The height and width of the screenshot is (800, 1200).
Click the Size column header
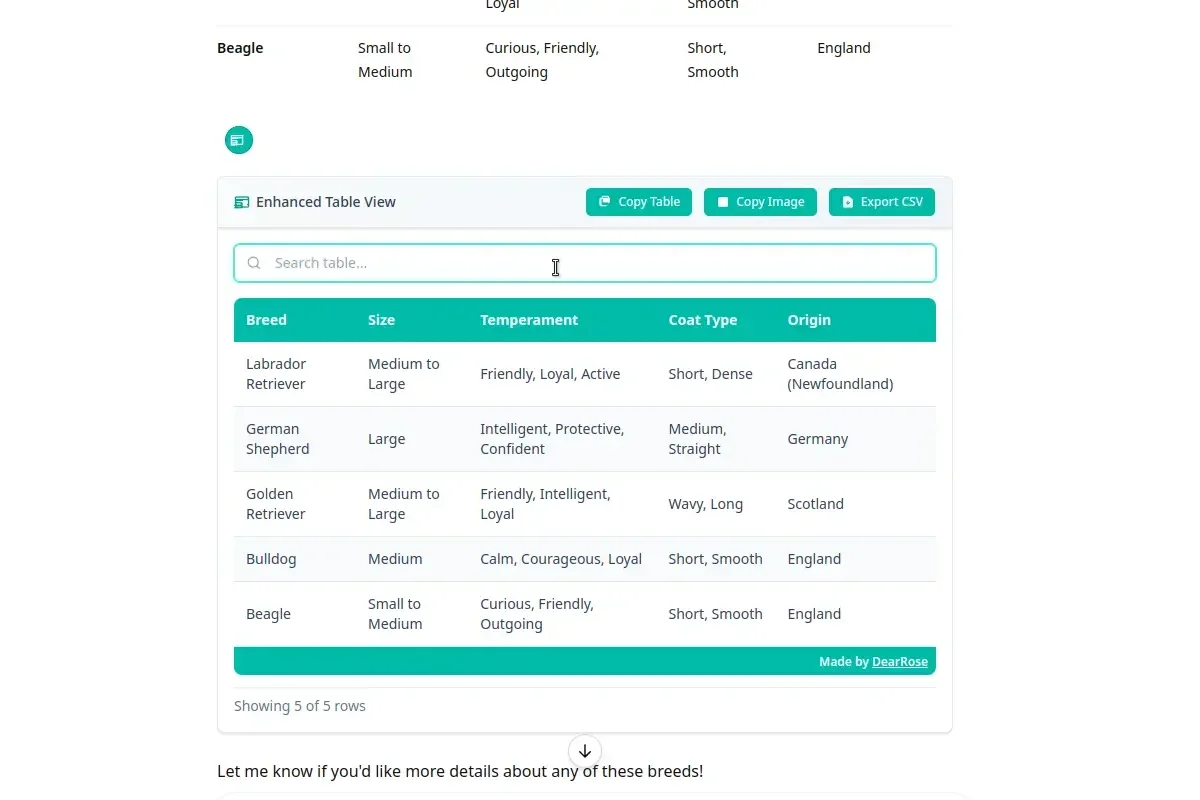tap(381, 320)
